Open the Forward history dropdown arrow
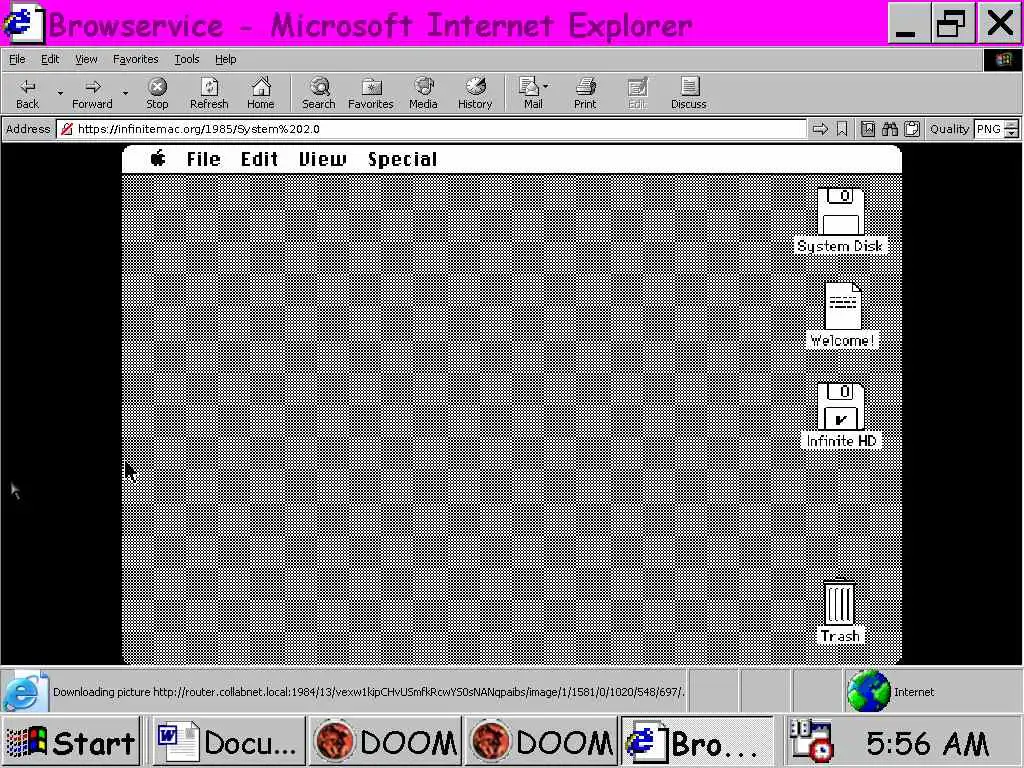 pyautogui.click(x=125, y=93)
